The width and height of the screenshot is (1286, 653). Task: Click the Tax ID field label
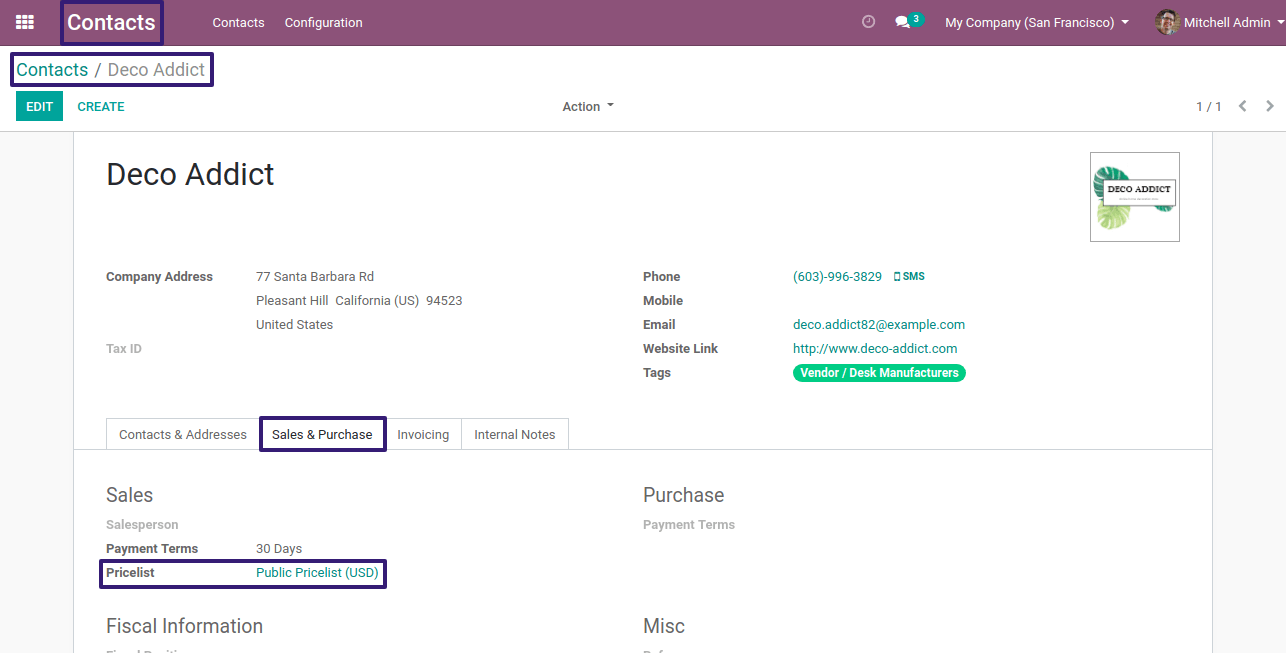(x=124, y=348)
